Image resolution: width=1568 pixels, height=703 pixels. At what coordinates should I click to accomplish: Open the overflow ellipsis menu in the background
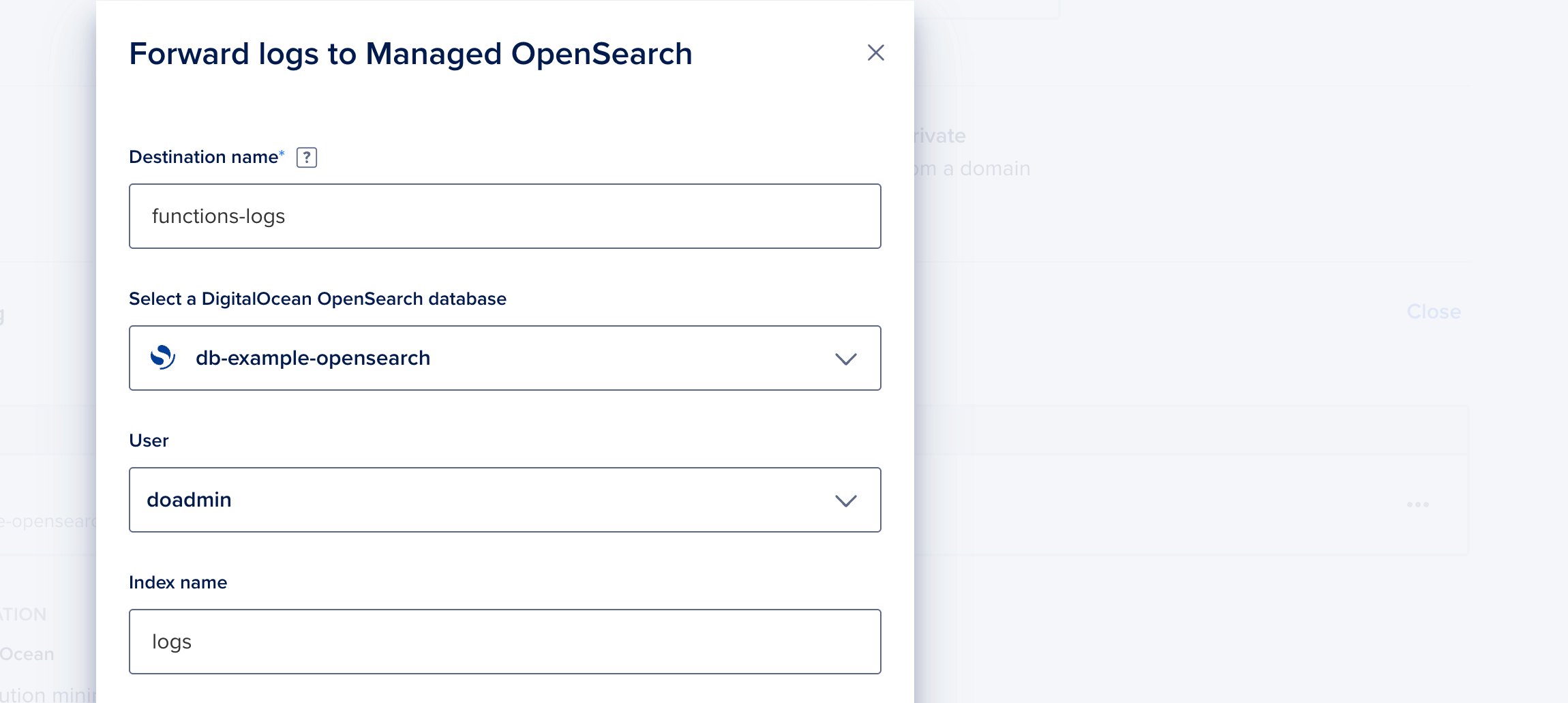click(x=1418, y=503)
